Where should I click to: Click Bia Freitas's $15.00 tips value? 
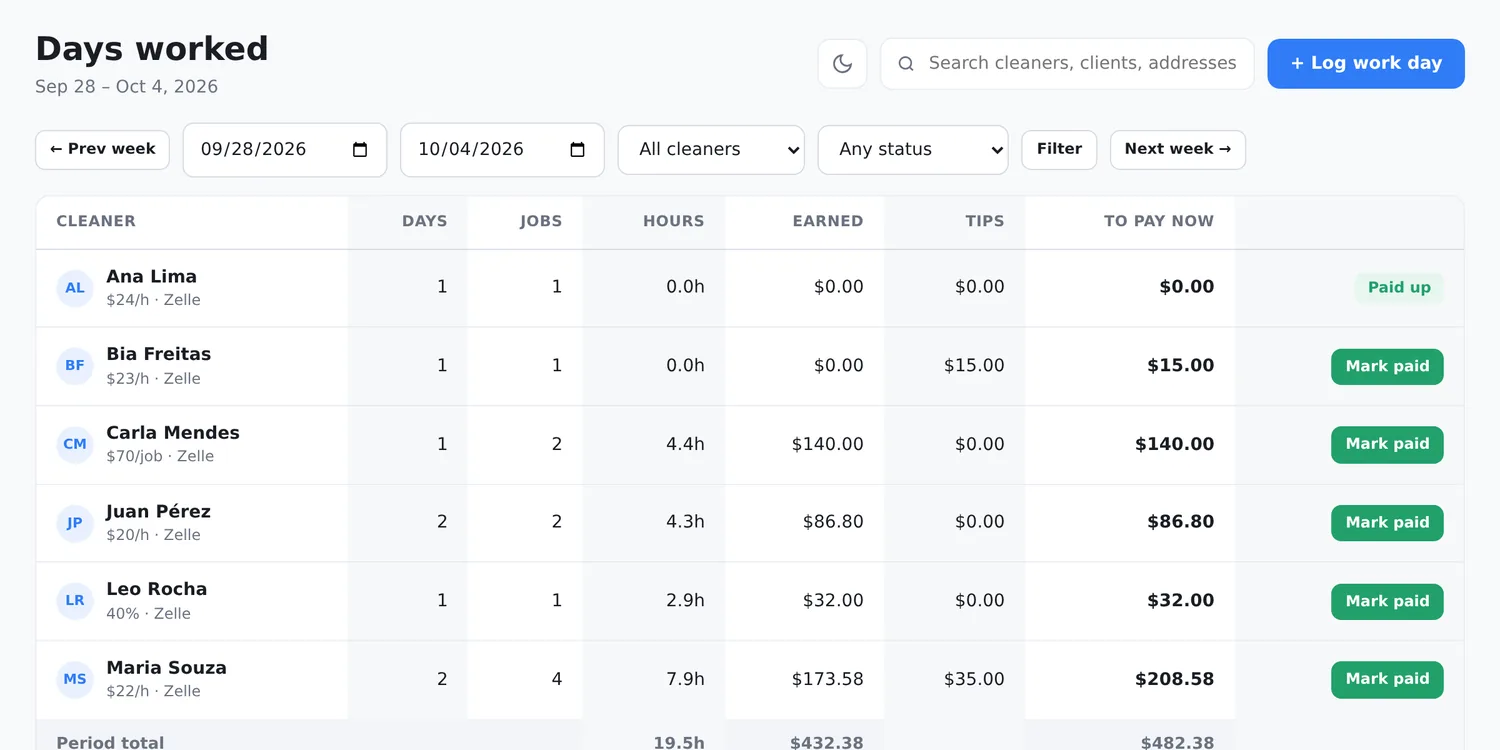pyautogui.click(x=974, y=366)
